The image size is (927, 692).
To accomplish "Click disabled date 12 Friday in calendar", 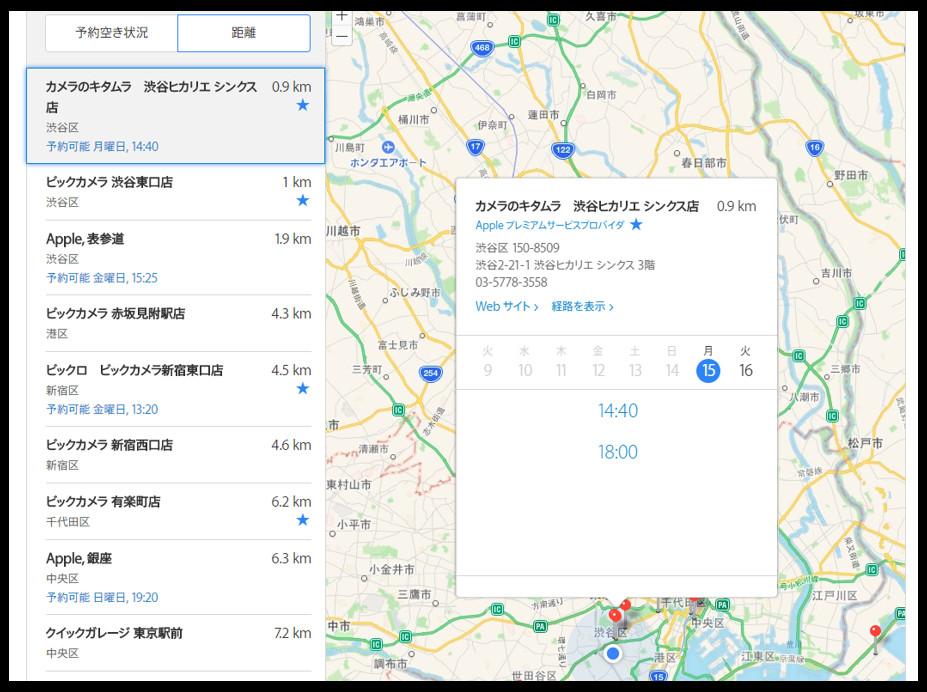I will (x=598, y=371).
